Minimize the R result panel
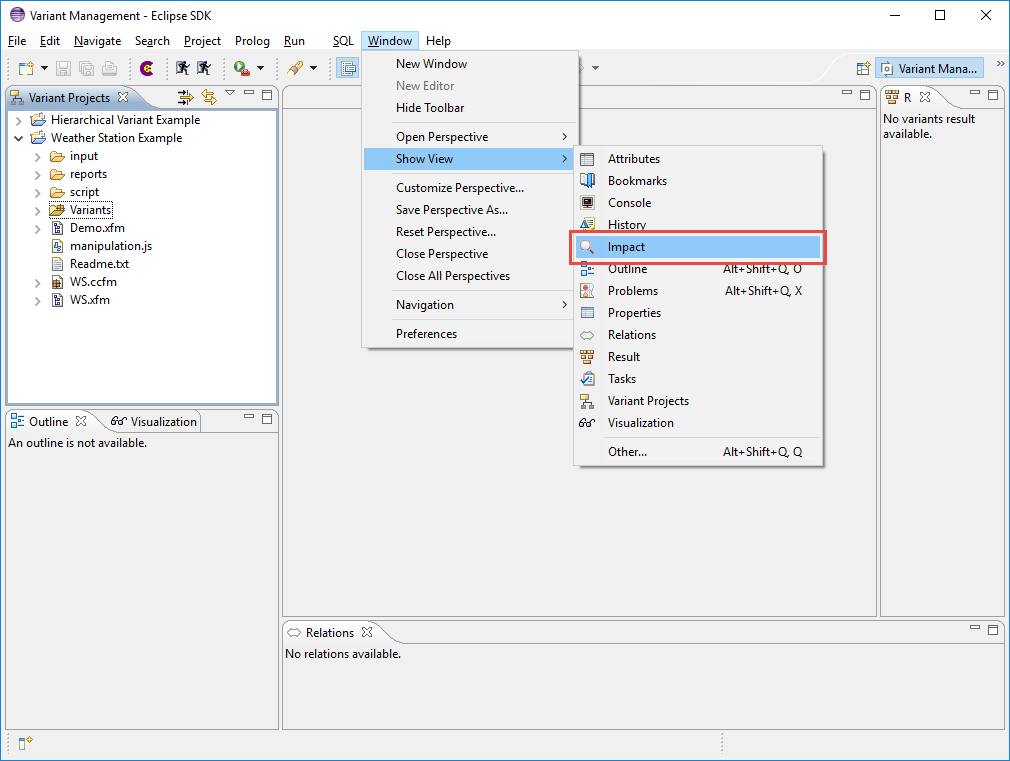 coord(975,93)
